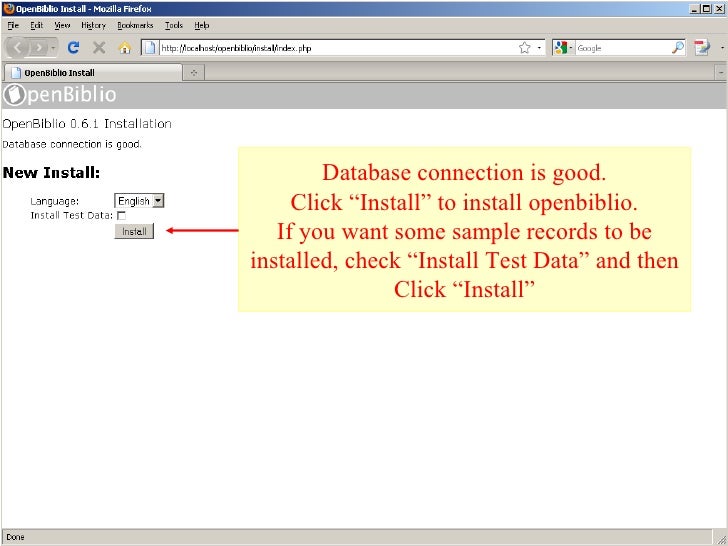728x546 pixels.
Task: Open the History menu
Action: coord(93,25)
